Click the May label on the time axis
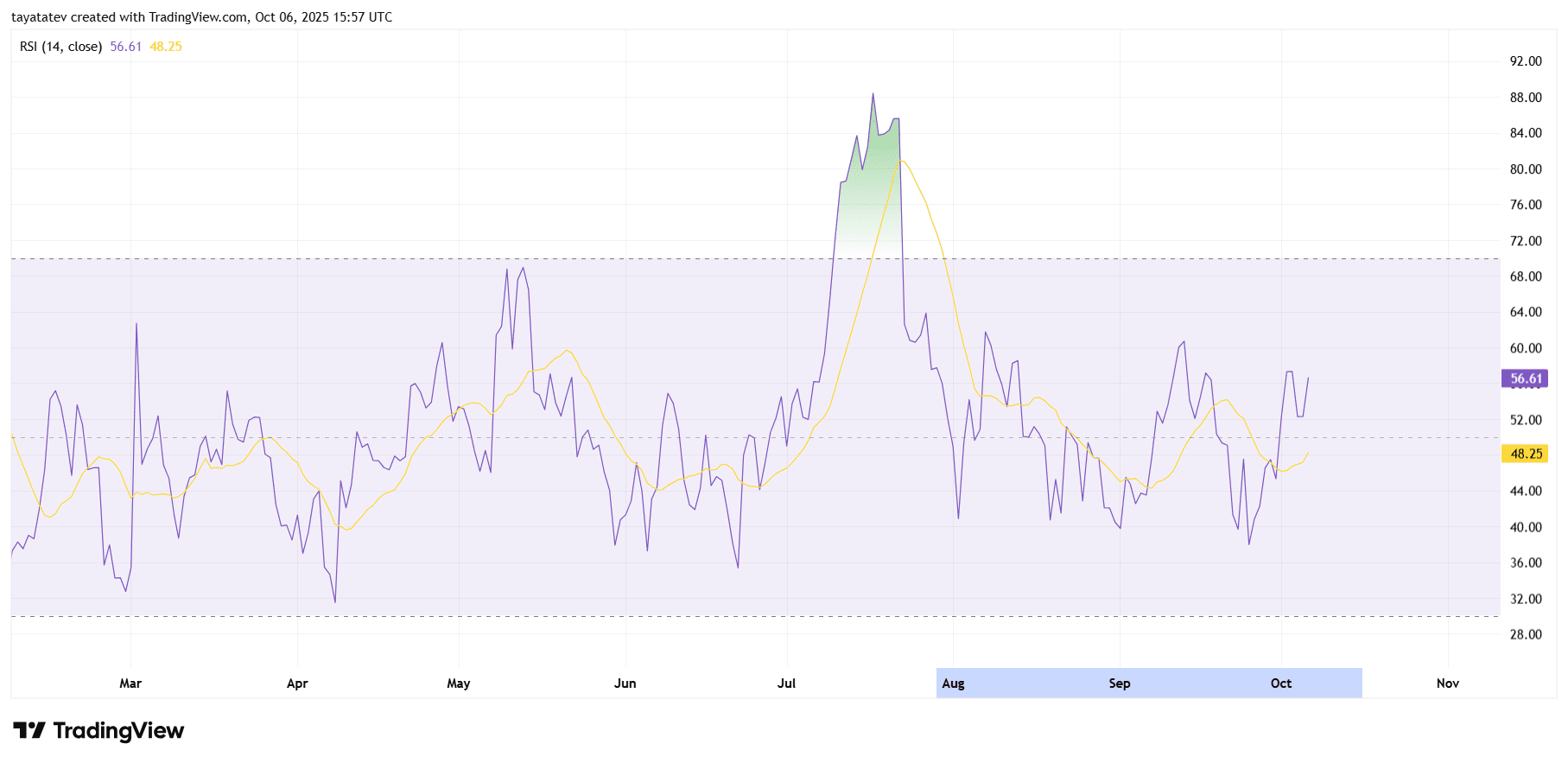 click(x=458, y=684)
